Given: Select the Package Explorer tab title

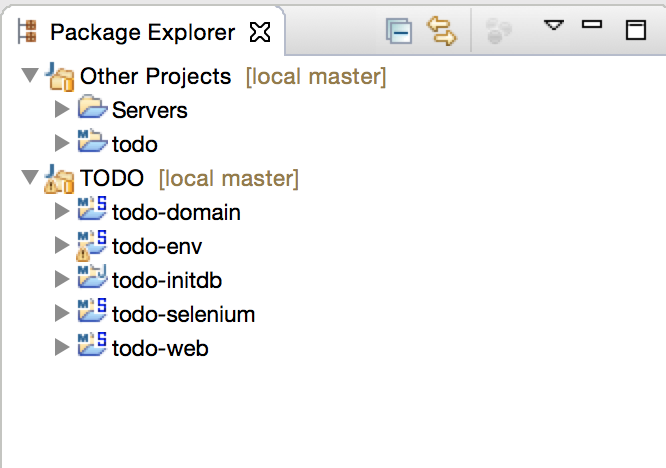Looking at the screenshot, I should [x=142, y=32].
